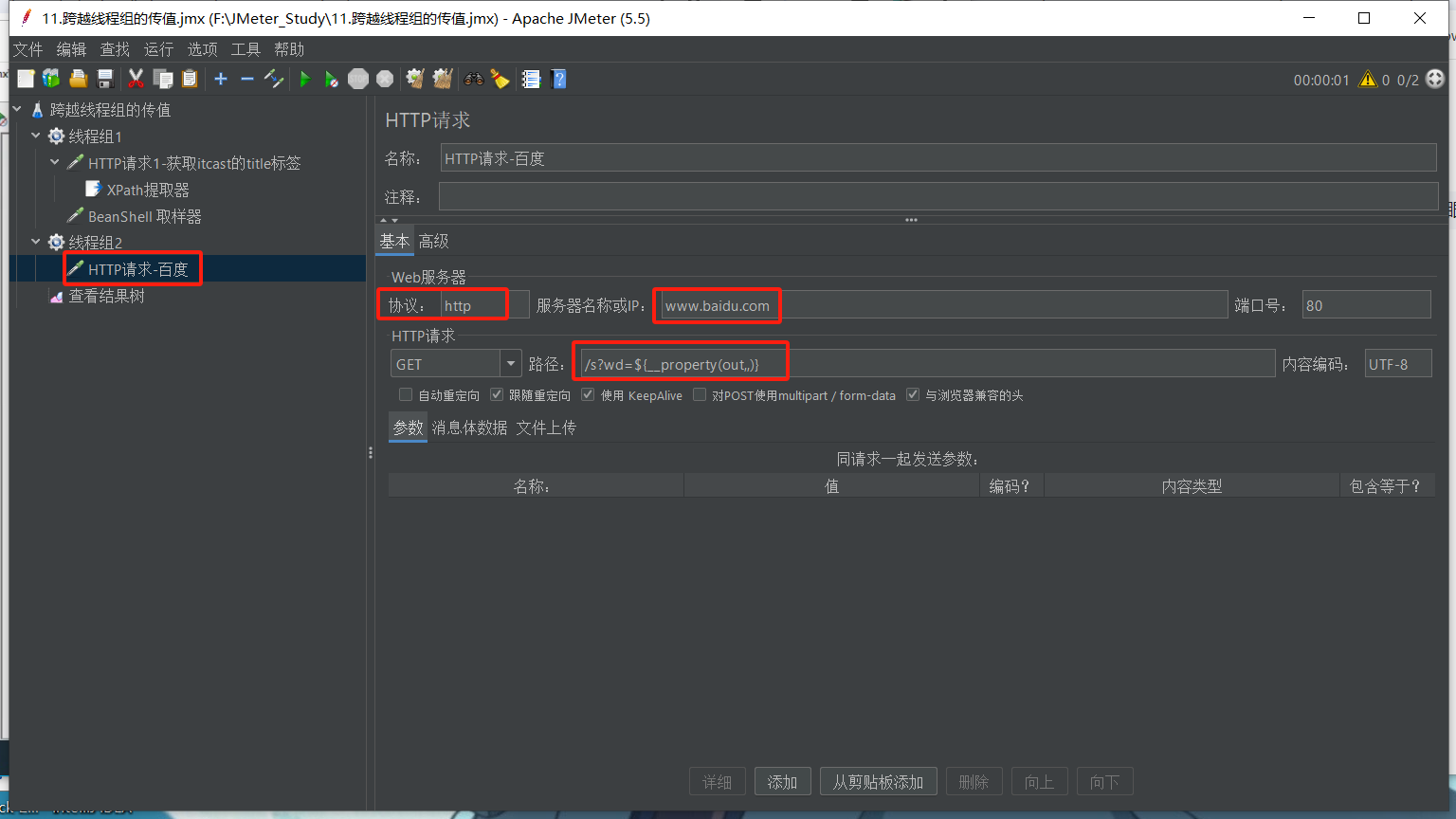Click the Shutdown test icon
Screen dimensions: 1456x819
tap(385, 79)
